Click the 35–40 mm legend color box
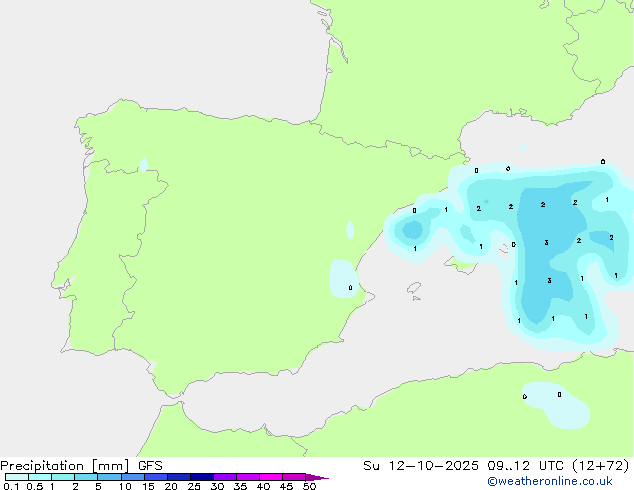Screen dimensions: 634x490 point(248,477)
